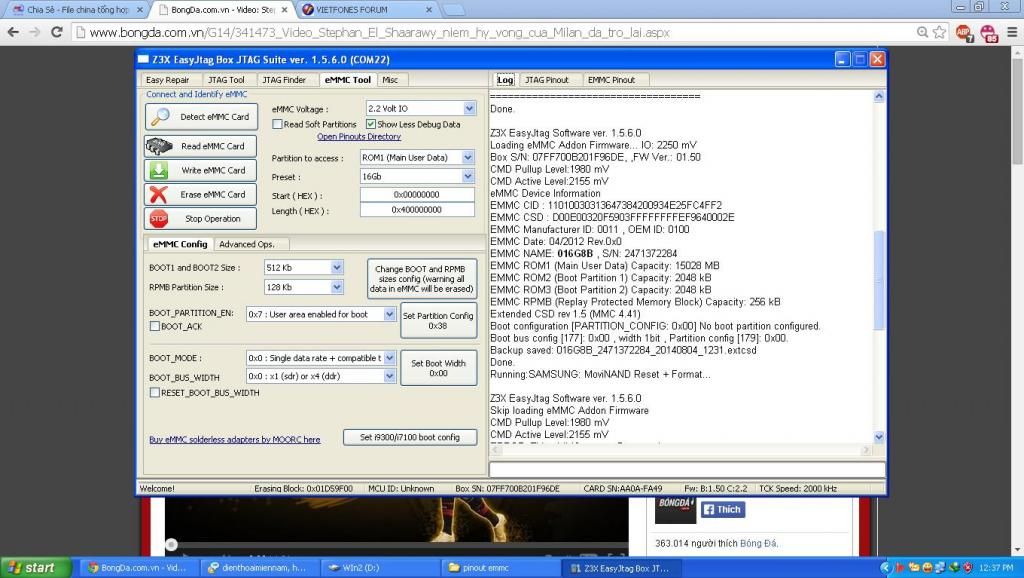
Task: Bookmark the page with the star icon
Action: [x=939, y=32]
